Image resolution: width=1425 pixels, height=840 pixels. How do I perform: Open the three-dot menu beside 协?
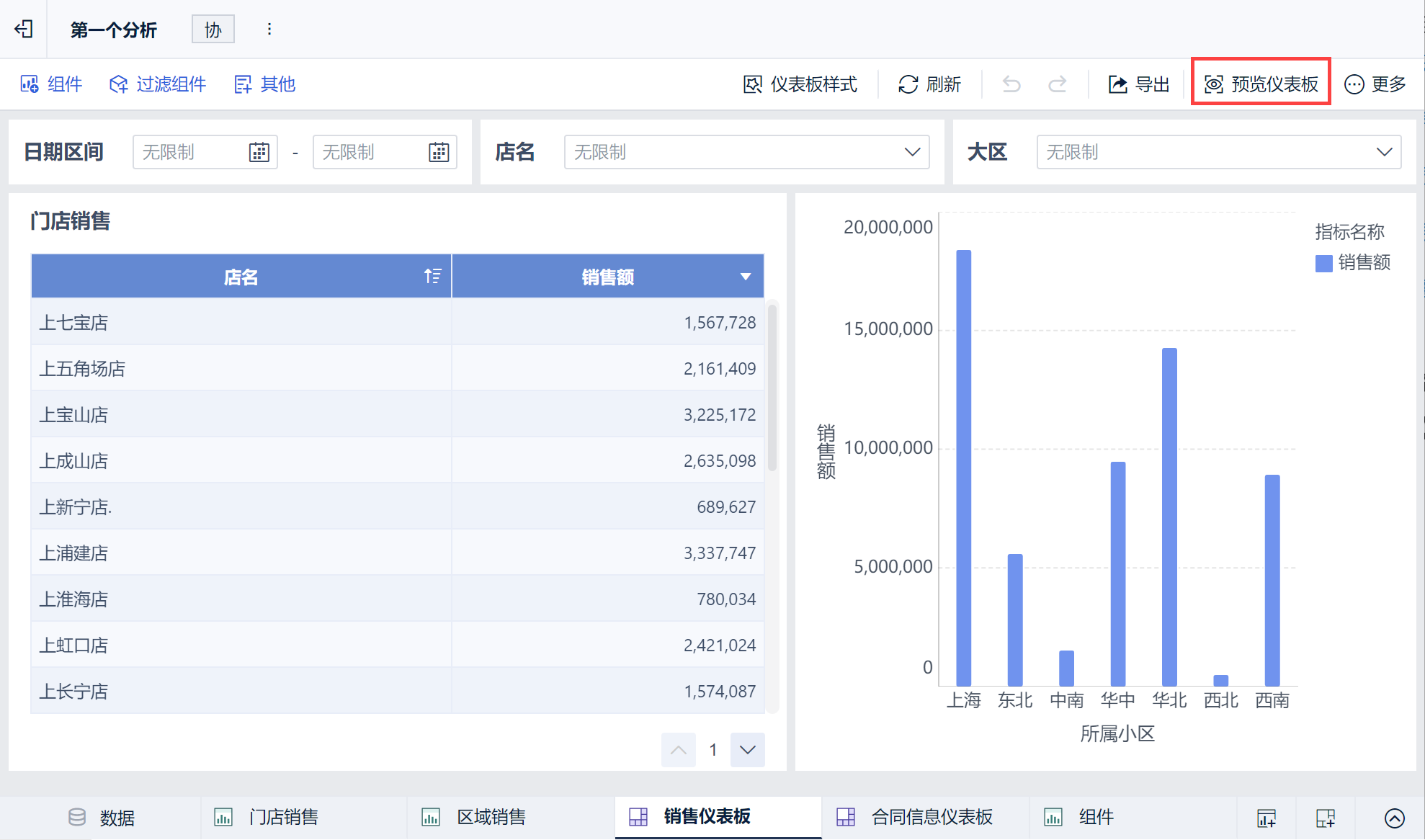click(269, 29)
